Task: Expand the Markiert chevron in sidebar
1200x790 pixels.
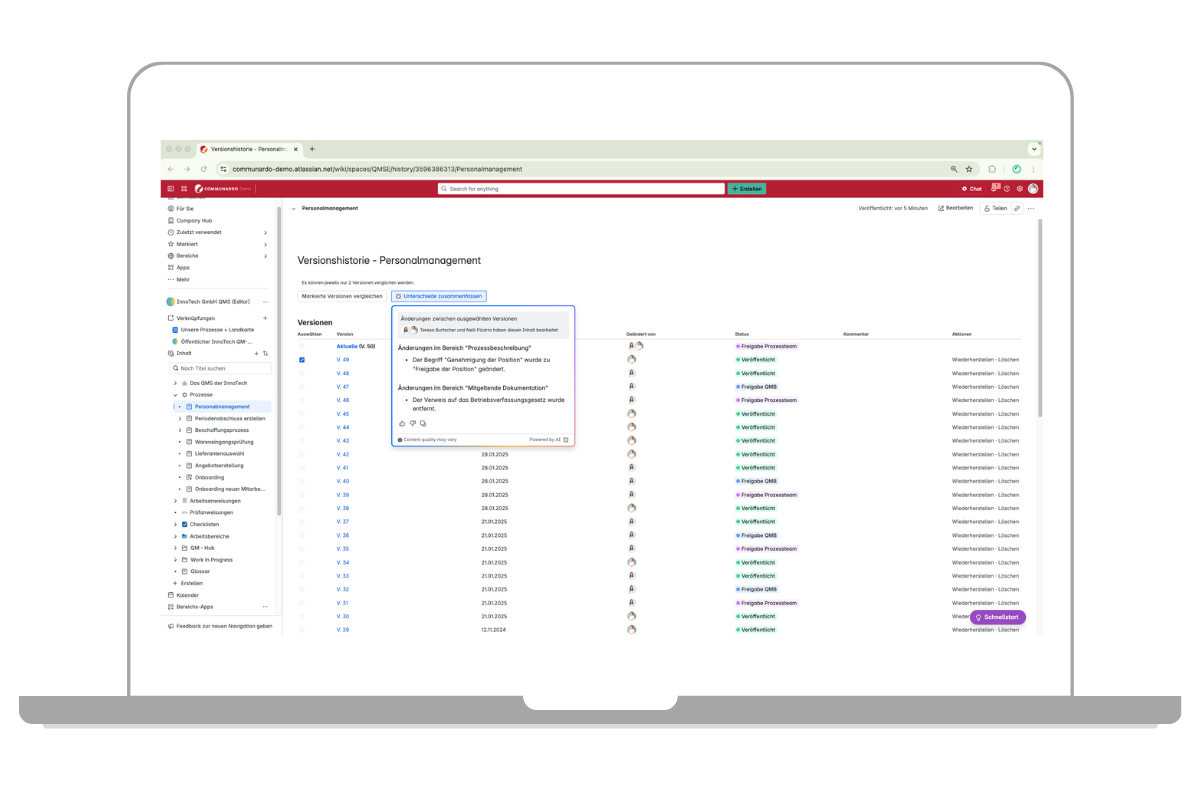Action: point(265,244)
